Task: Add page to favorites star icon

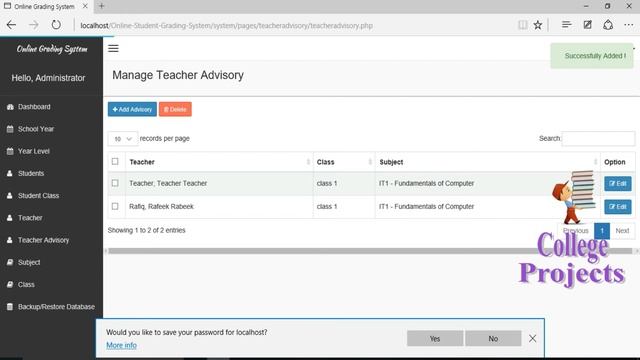Action: [x=538, y=25]
